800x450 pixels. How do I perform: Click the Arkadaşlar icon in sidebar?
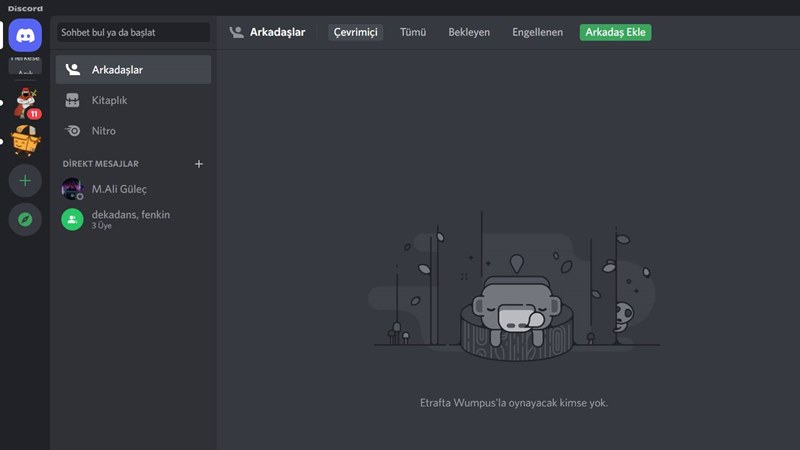[x=73, y=69]
